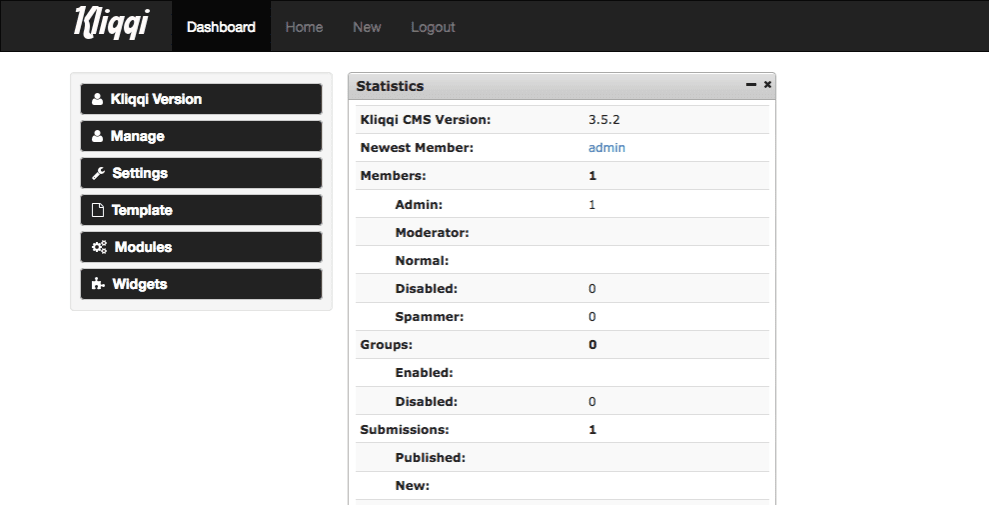Open the Dashboard nav tab

pyautogui.click(x=221, y=26)
